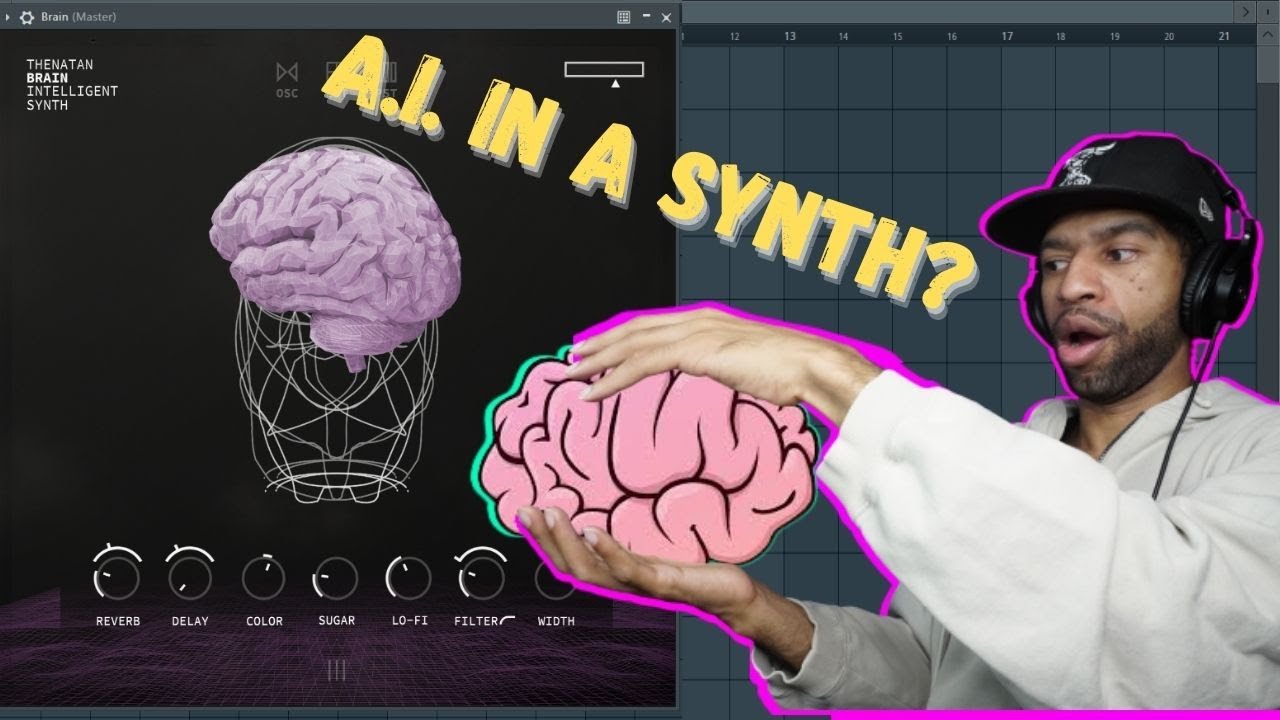Open the preset dropdown triangle

pyautogui.click(x=615, y=84)
